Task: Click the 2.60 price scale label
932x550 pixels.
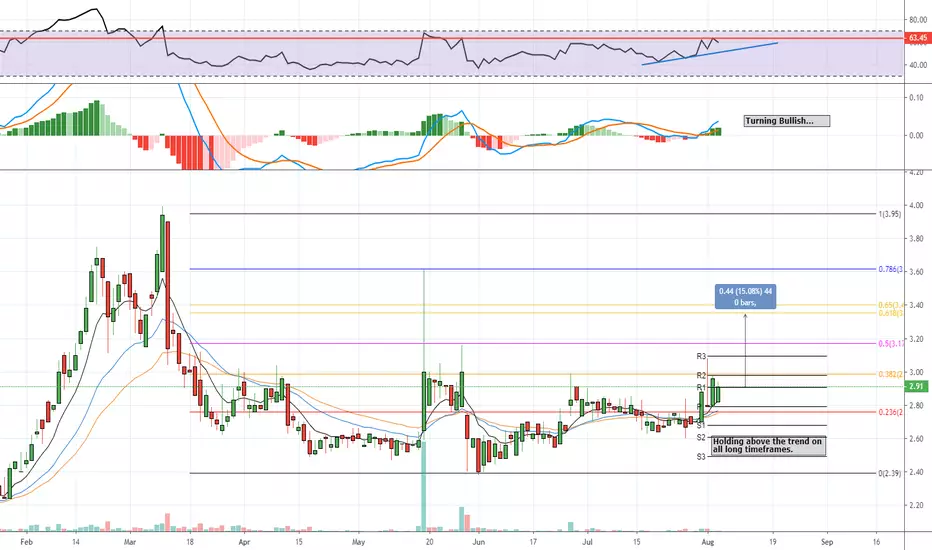Action: click(x=916, y=439)
